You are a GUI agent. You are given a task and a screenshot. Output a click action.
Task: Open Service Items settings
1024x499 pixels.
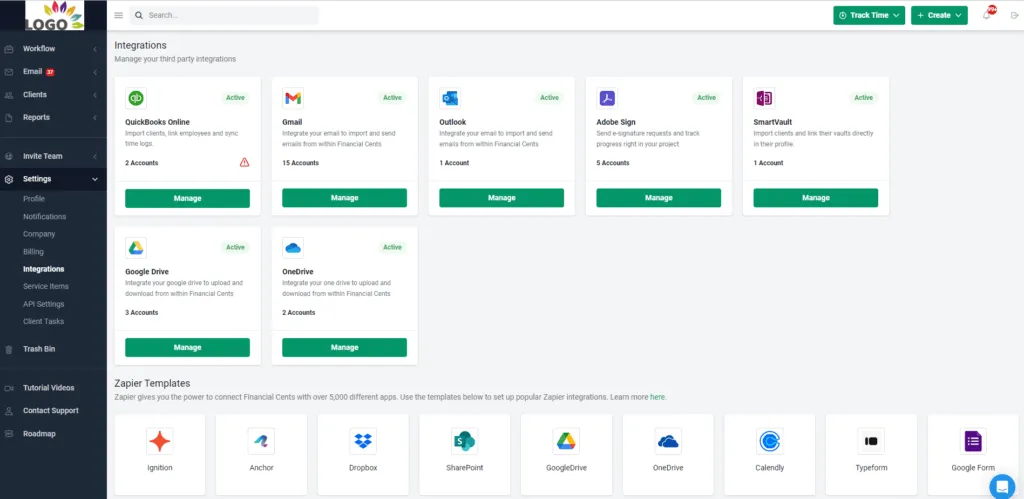[46, 286]
